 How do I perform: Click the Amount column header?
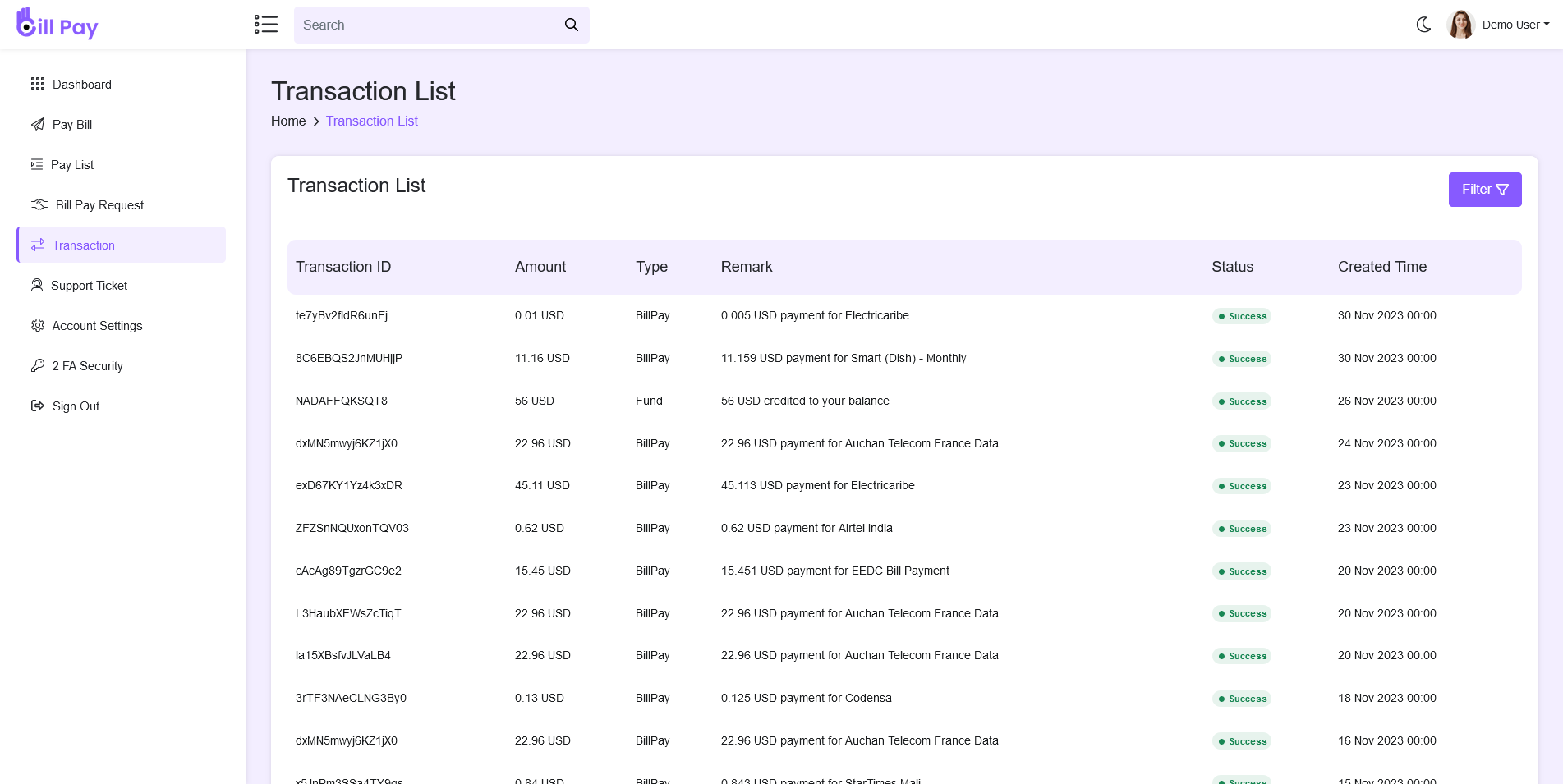click(x=540, y=267)
